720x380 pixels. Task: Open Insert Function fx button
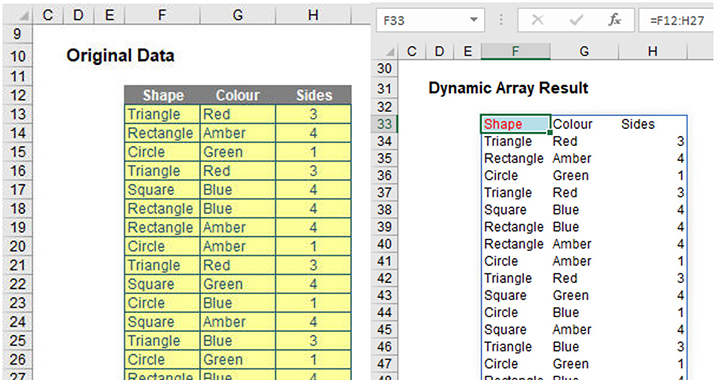click(614, 20)
